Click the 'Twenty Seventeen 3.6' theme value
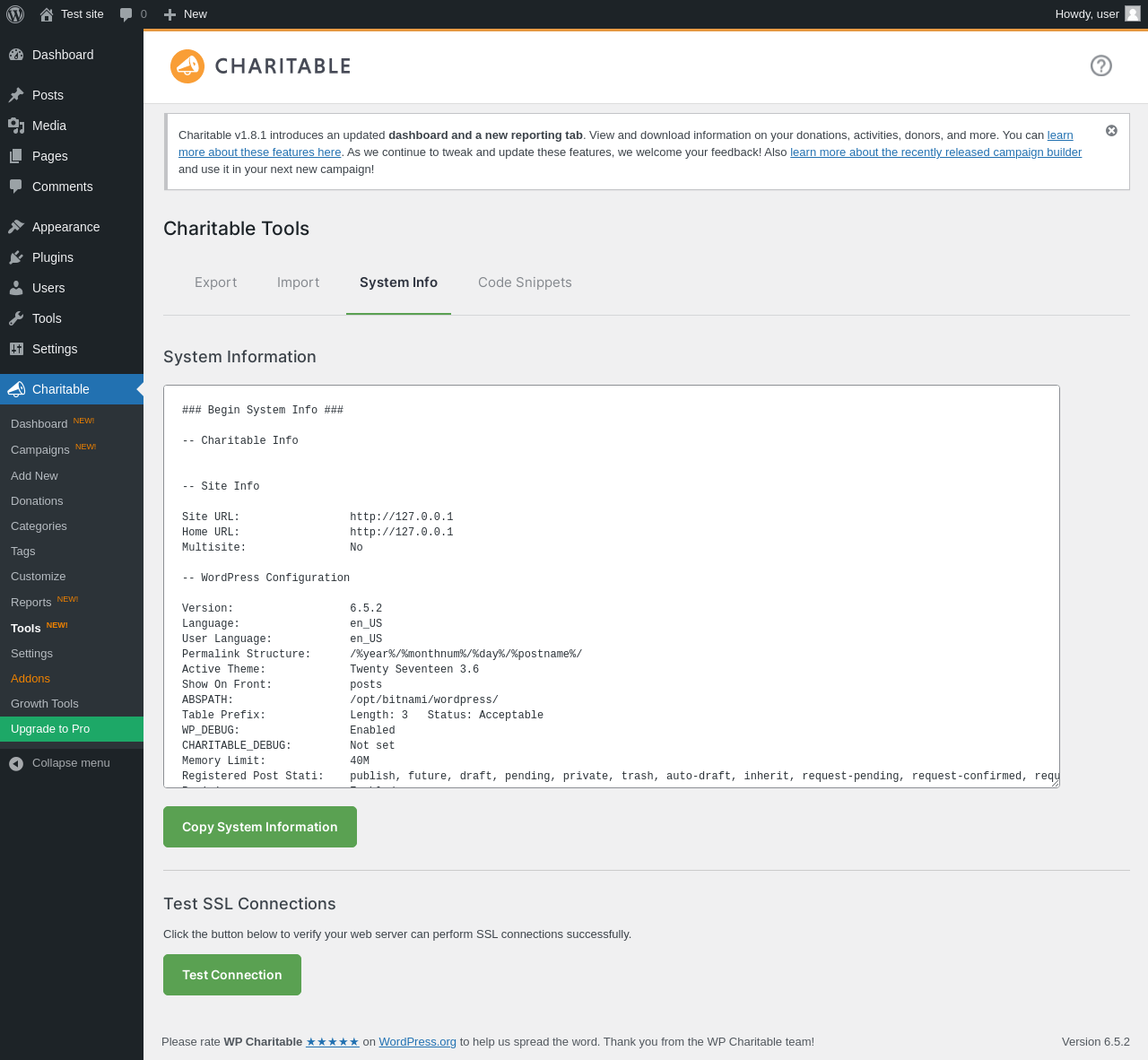 pyautogui.click(x=414, y=670)
